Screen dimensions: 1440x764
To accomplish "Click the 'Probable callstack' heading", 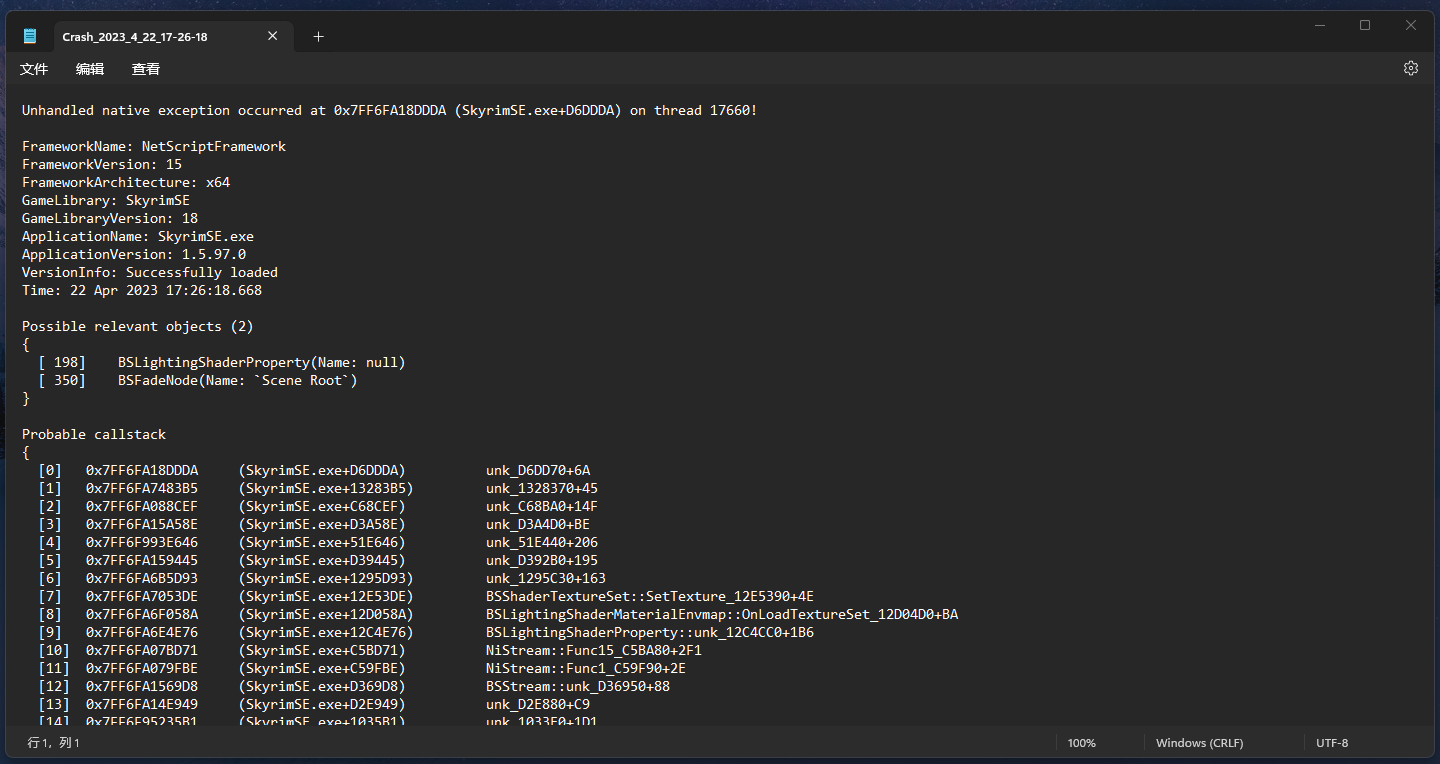I will click(x=94, y=434).
